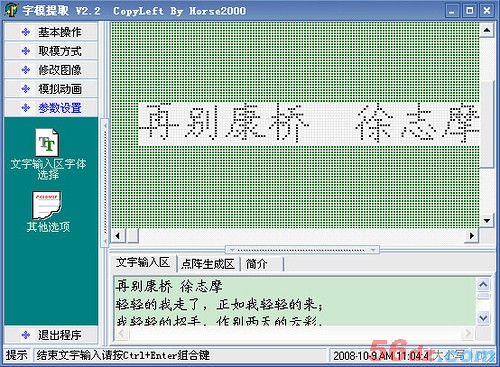Click the dot matrix scroll down arrow
This screenshot has height=367, width=500.
click(487, 221)
